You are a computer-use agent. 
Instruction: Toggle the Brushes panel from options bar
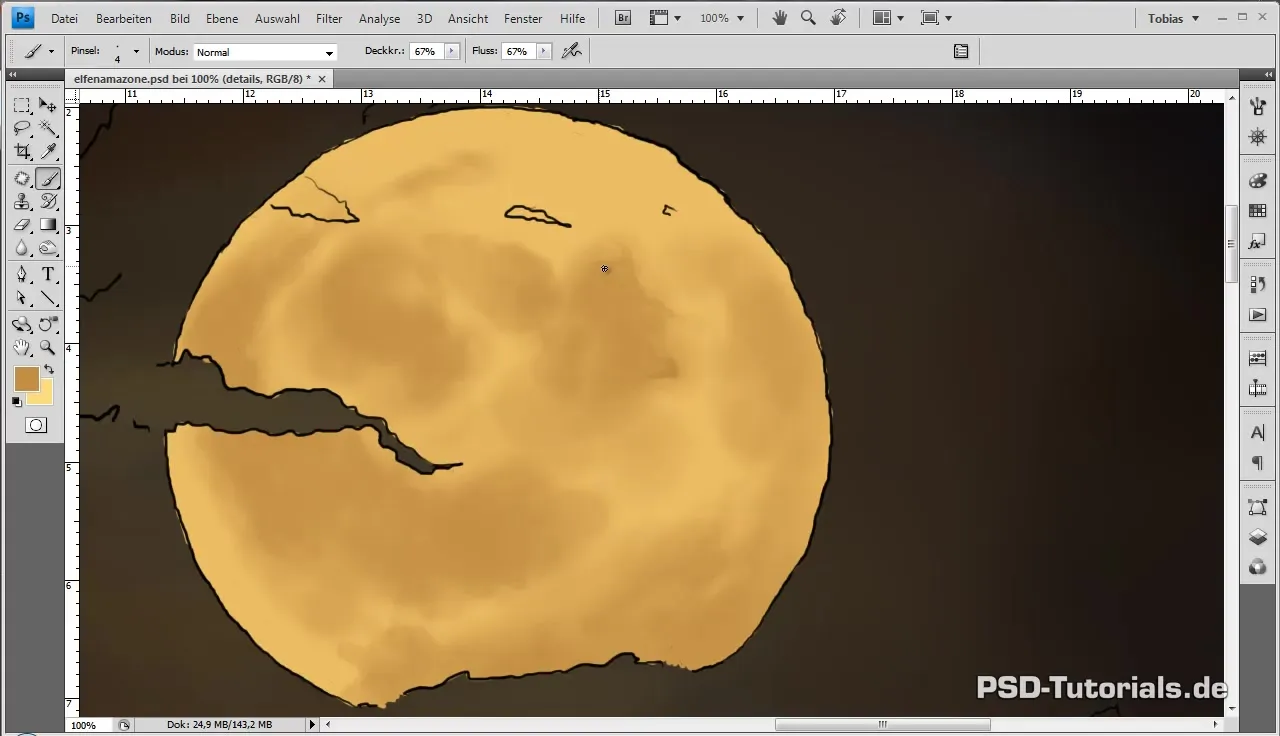point(961,51)
